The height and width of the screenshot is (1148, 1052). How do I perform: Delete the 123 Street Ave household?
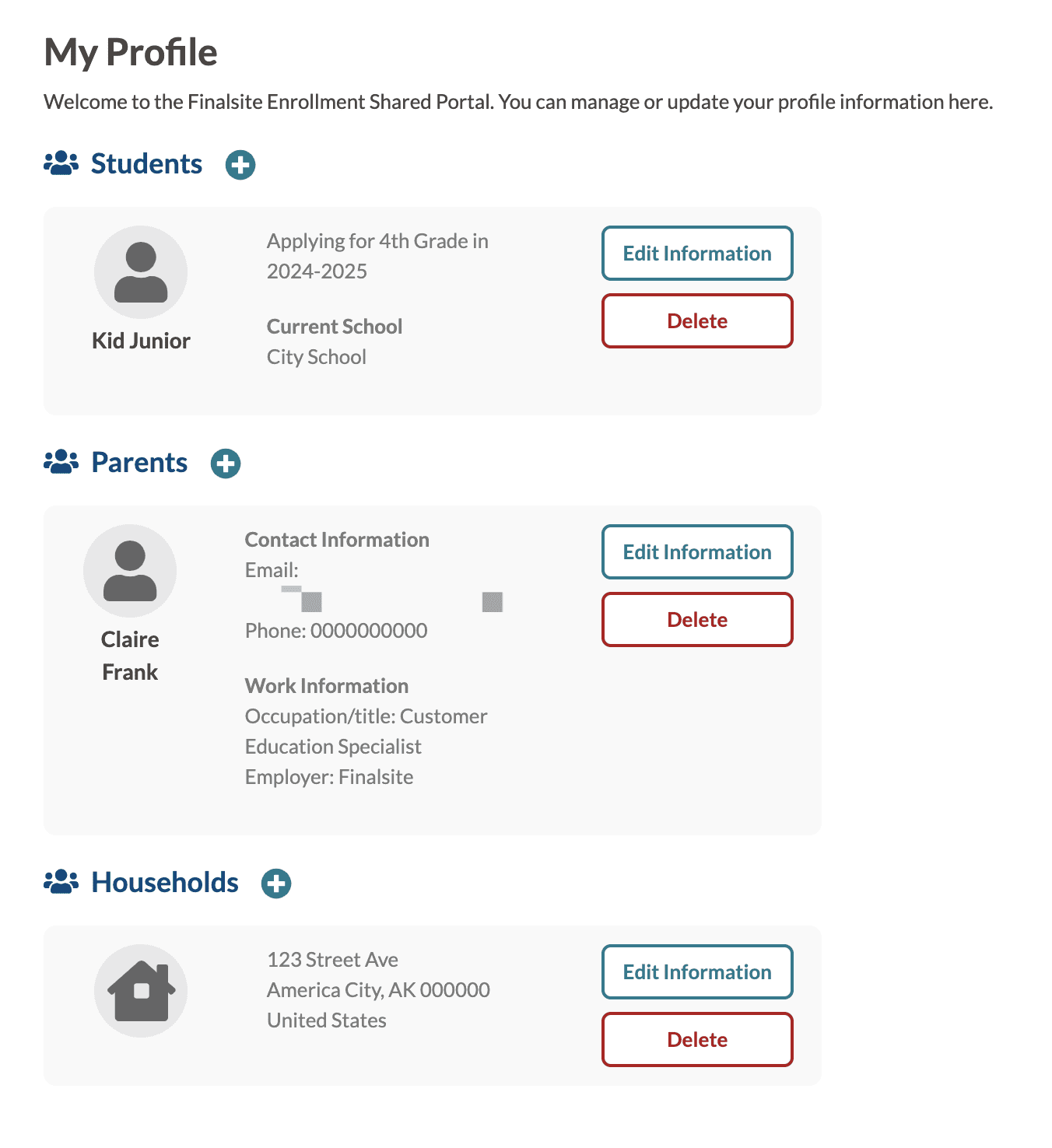coord(696,1039)
